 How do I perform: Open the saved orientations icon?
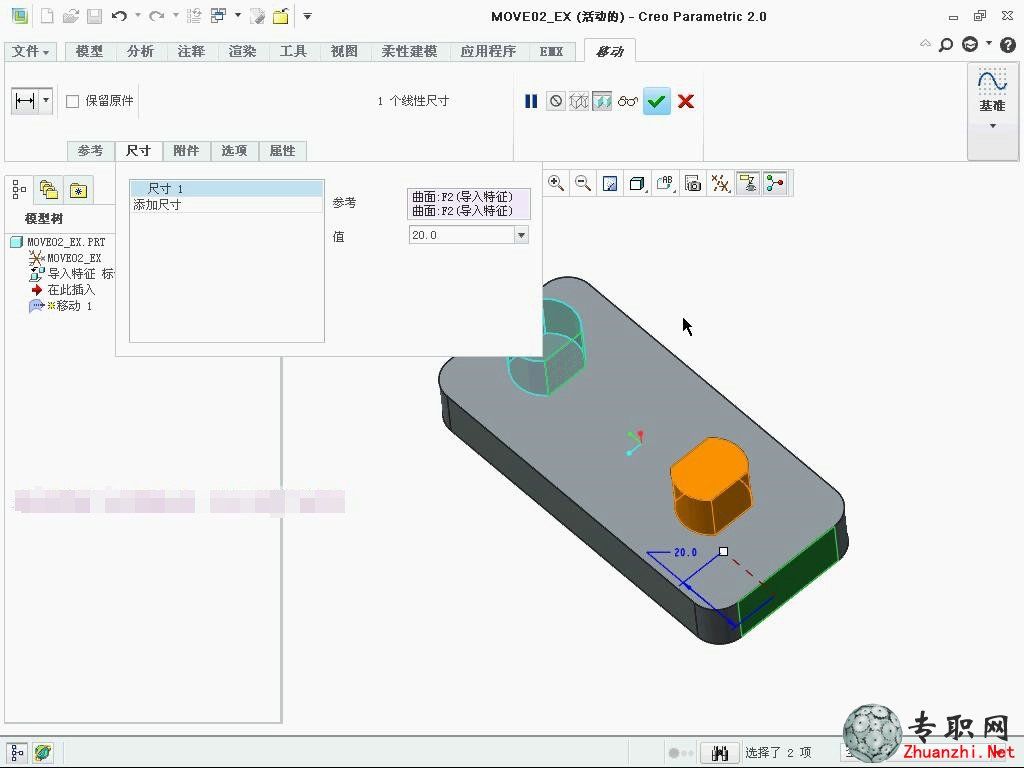tap(665, 184)
